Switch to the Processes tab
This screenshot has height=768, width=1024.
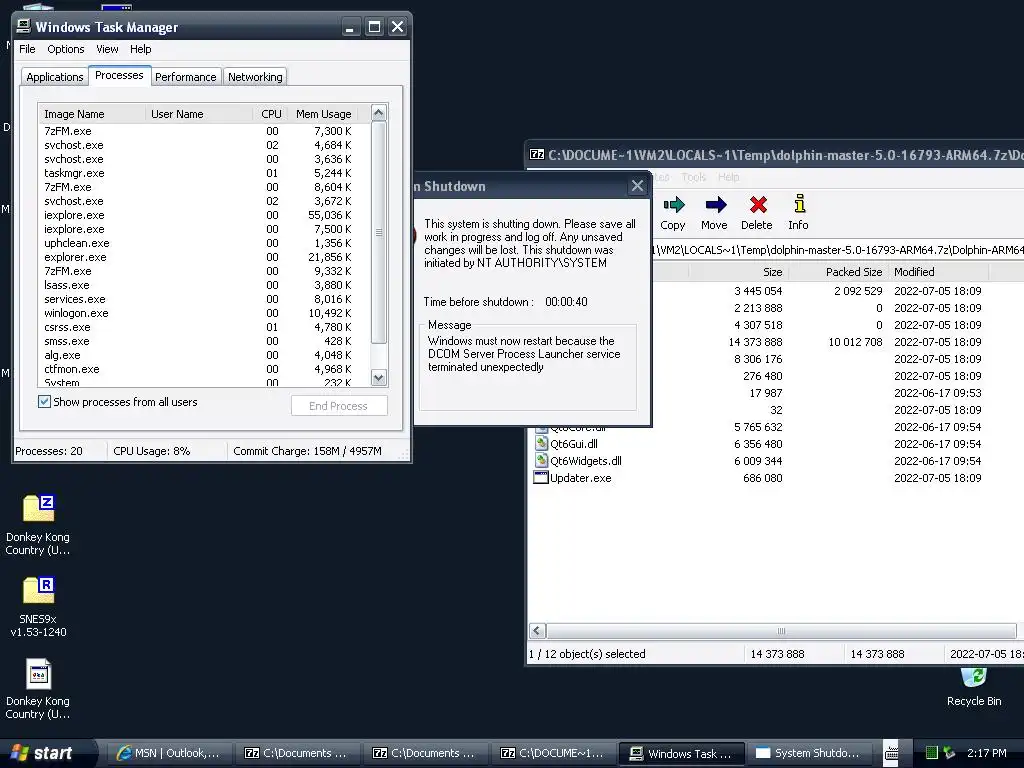tap(120, 75)
